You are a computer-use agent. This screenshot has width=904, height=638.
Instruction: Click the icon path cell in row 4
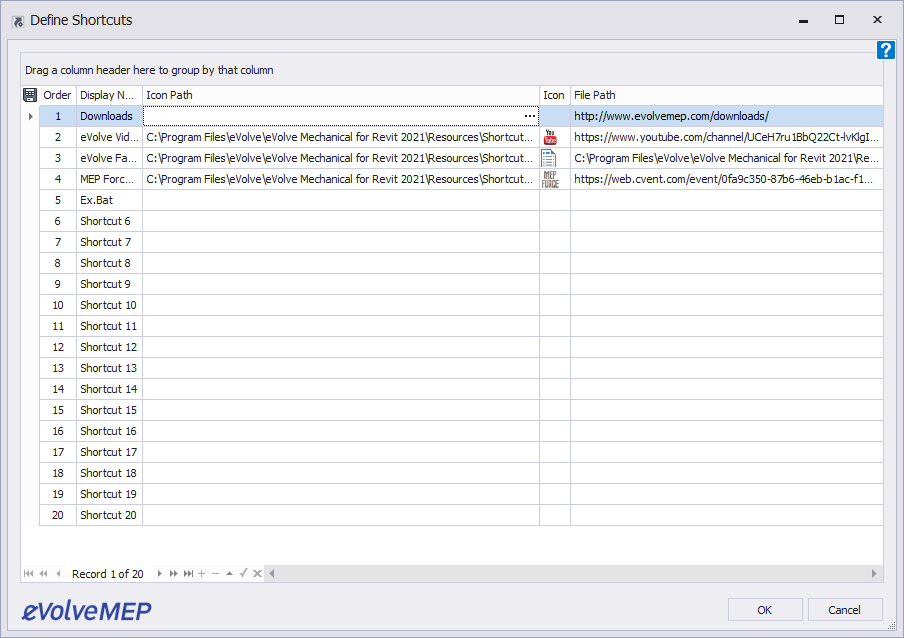[x=341, y=179]
